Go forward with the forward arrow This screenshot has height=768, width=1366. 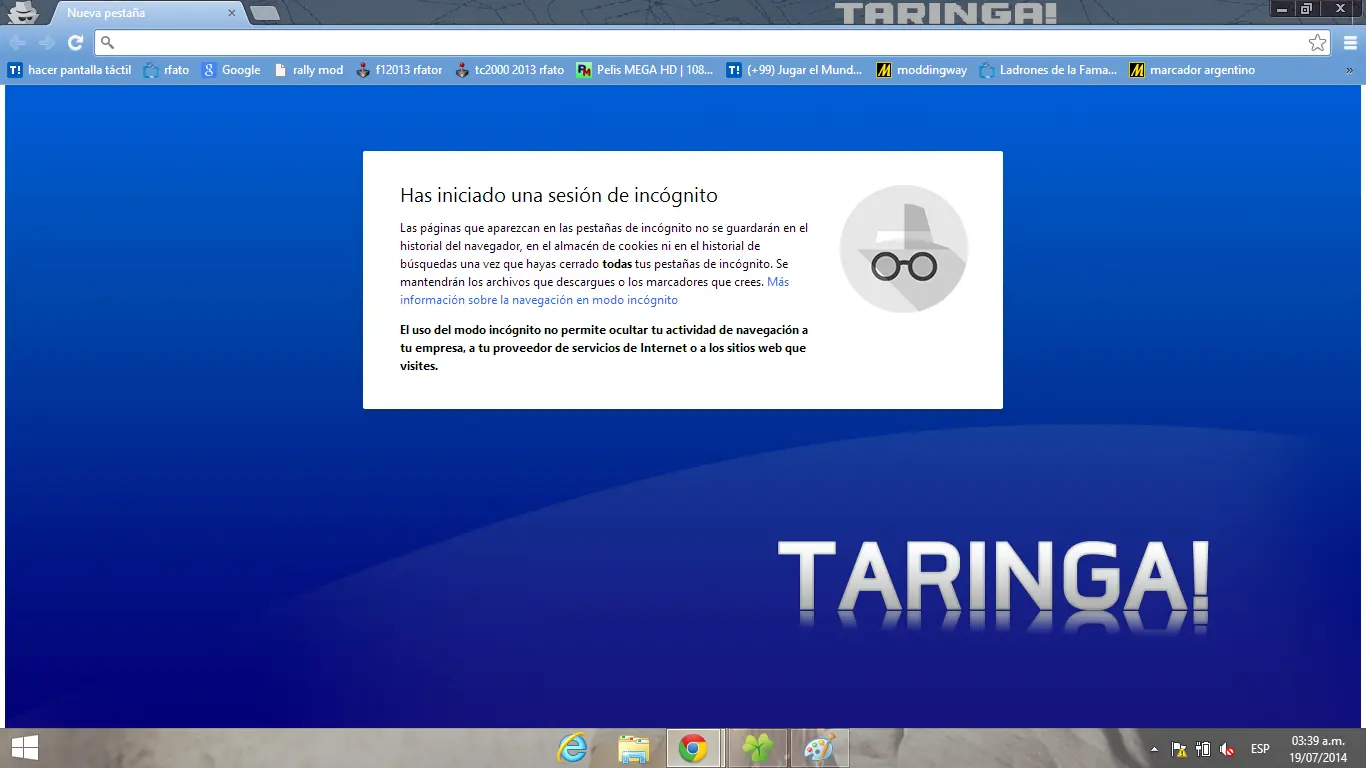(x=46, y=42)
